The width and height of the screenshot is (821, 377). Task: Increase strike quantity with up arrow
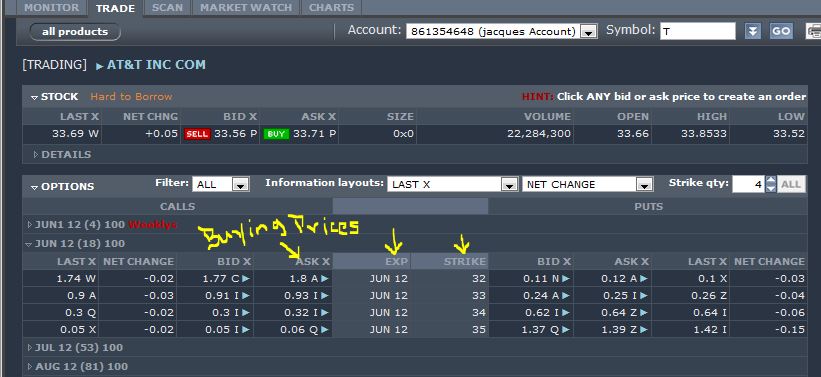(x=770, y=180)
